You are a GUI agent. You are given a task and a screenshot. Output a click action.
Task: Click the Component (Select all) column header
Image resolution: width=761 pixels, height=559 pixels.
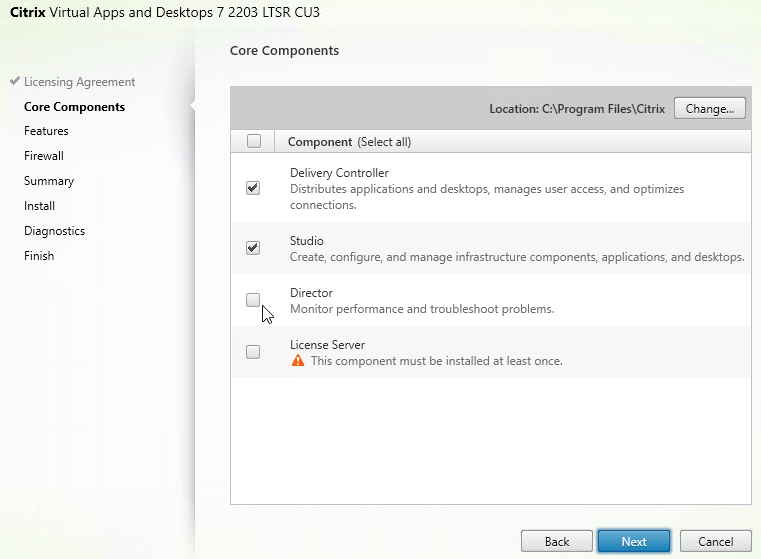tap(349, 142)
